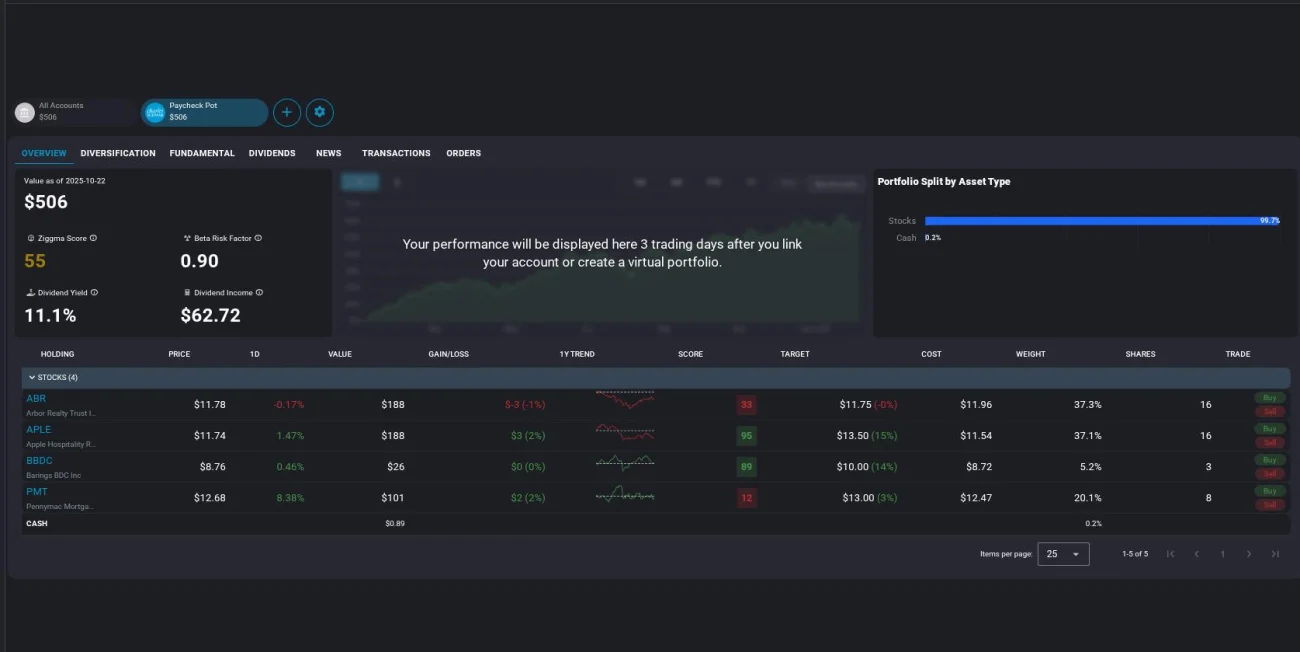Click the blue Stocks allocation bar
Viewport: 1300px width, 652px height.
(1100, 221)
